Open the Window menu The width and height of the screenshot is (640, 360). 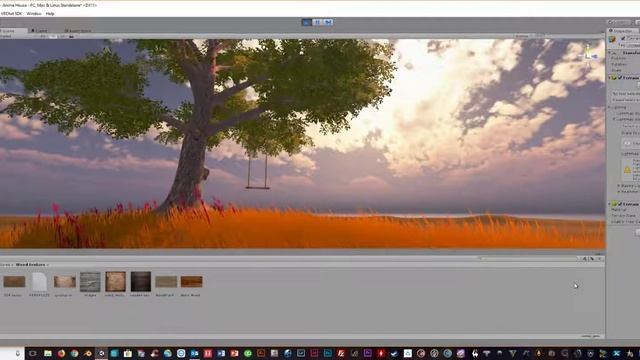(34, 13)
